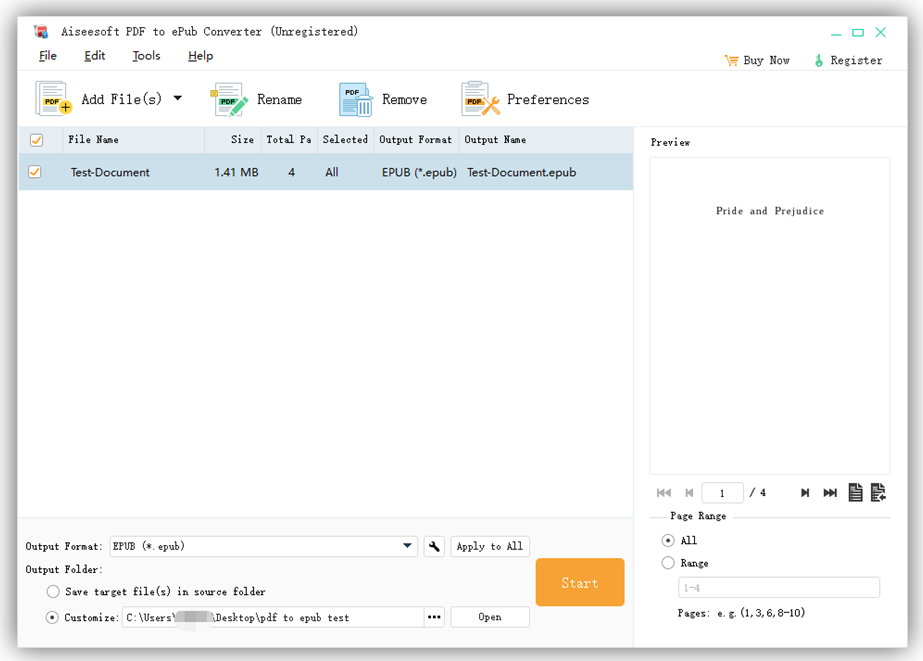The image size is (923, 661).
Task: Click the Total Pa column header
Action: [289, 139]
